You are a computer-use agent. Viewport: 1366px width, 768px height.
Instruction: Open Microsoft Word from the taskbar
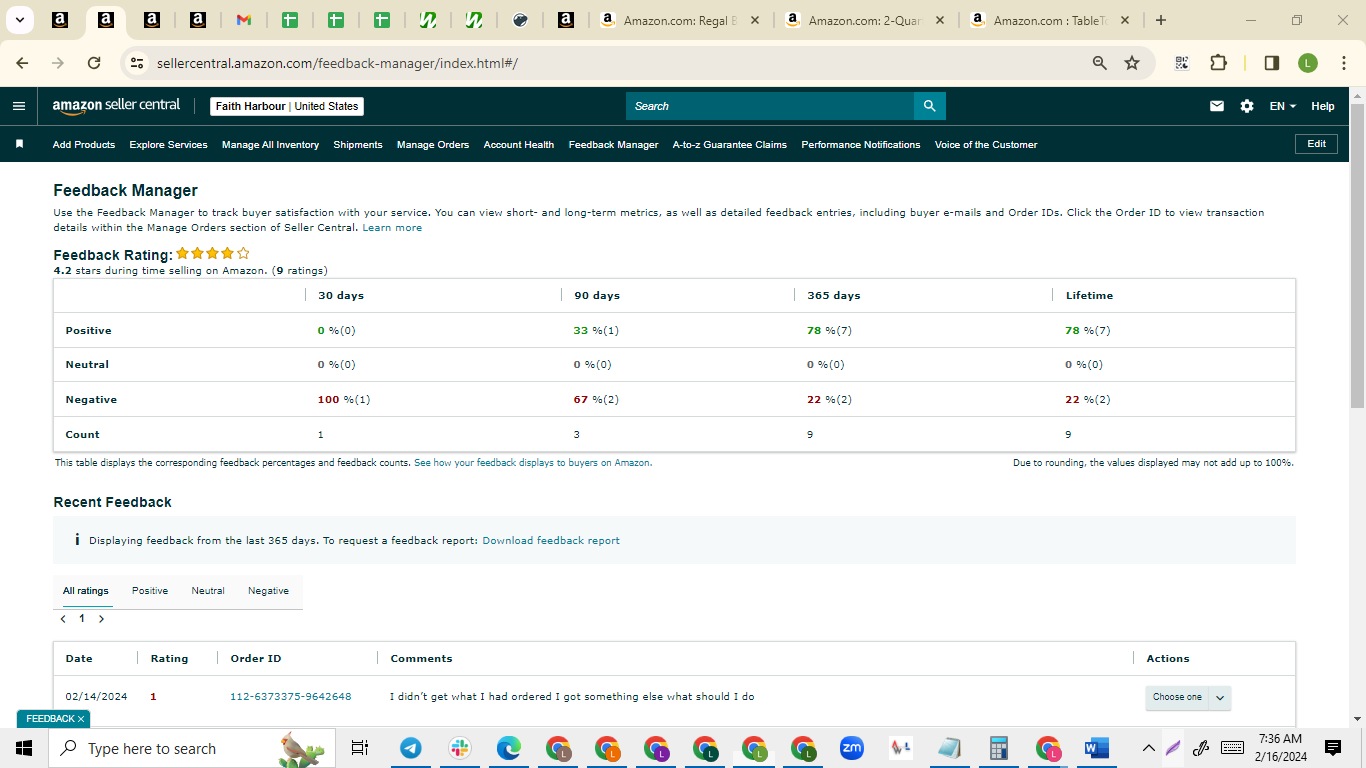click(1096, 748)
